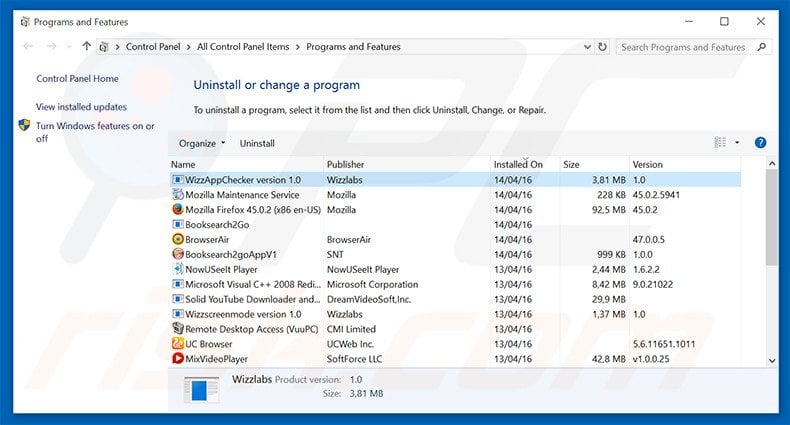Click the Microsoft Visual C++ 2008 icon
Screen dimensions: 790x425
coord(178,284)
